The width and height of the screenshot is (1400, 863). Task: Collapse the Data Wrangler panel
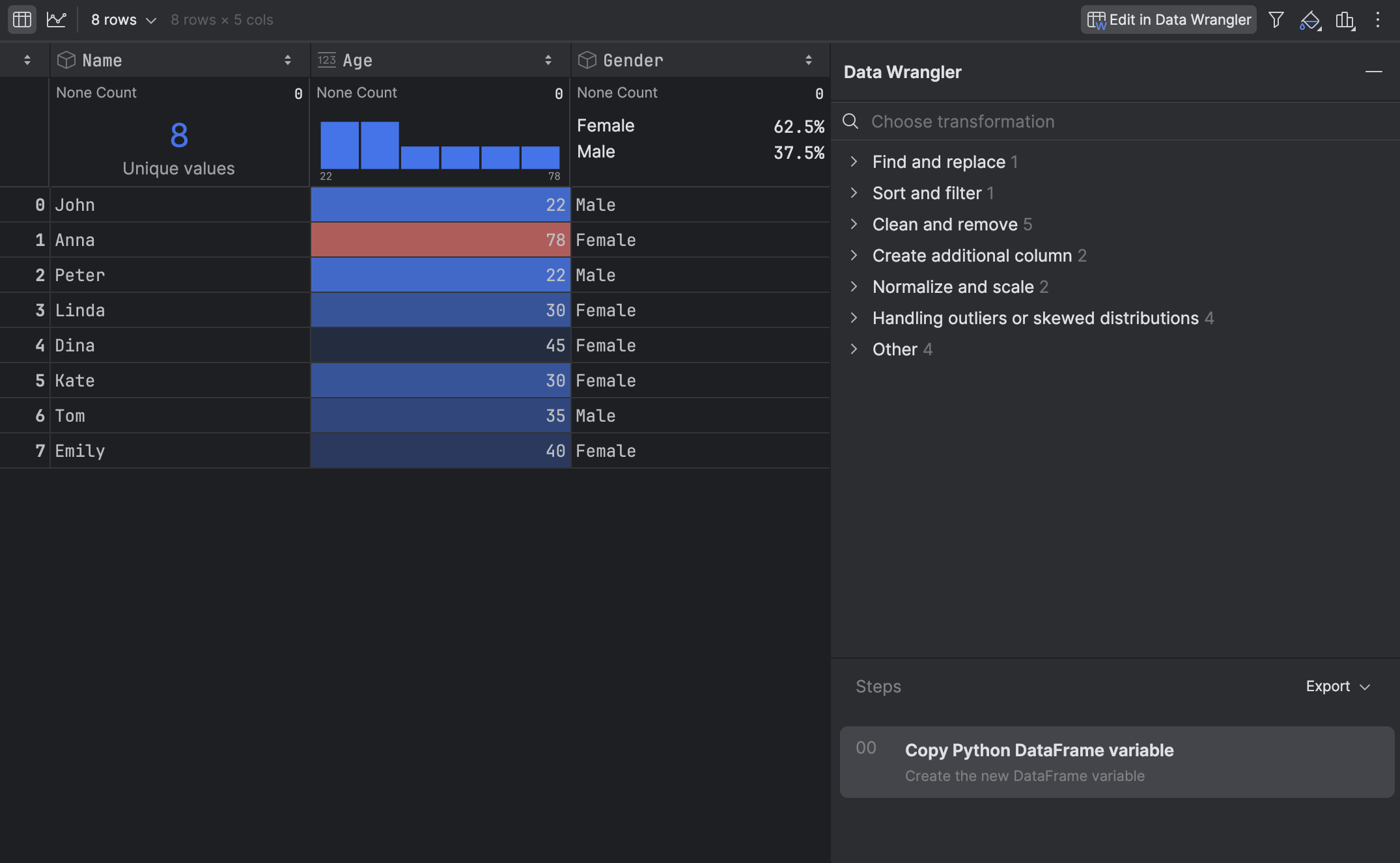1374,72
